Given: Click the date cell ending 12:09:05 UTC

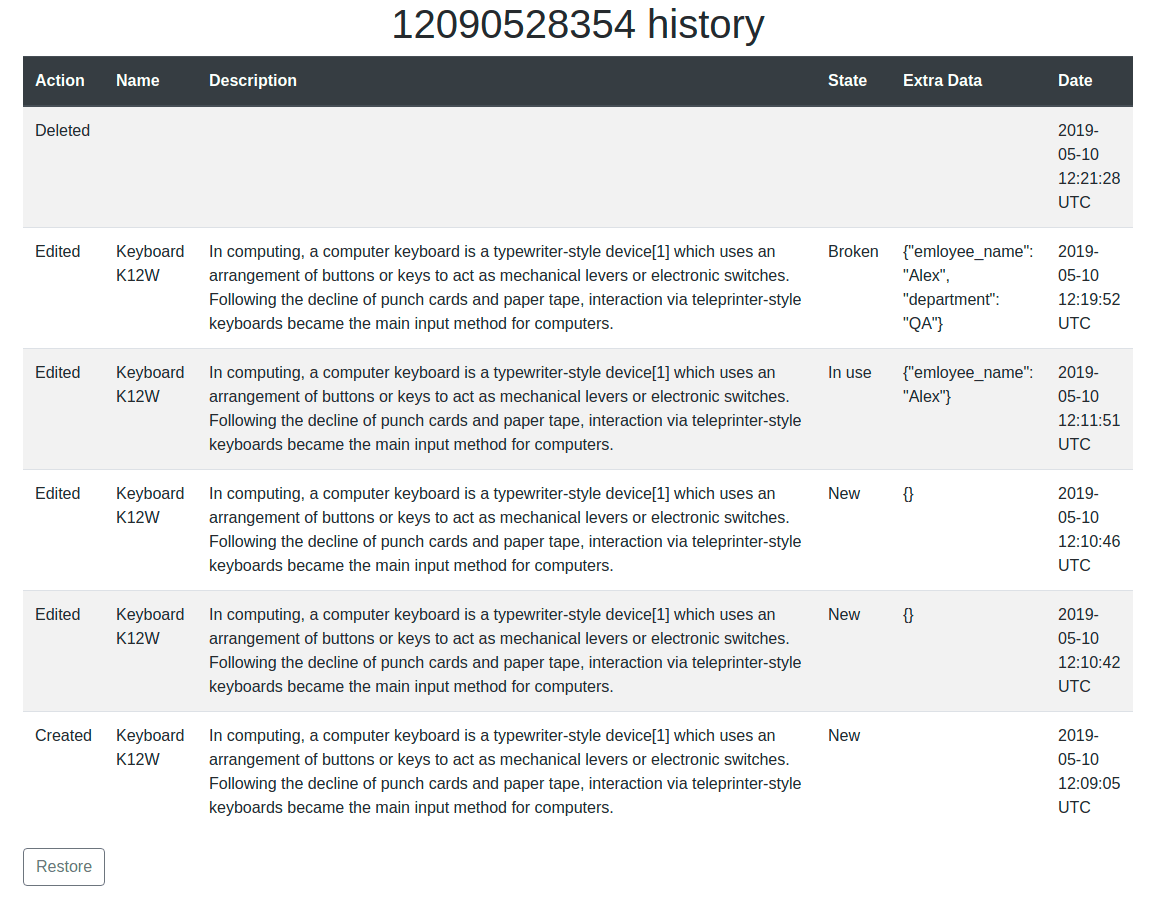Looking at the screenshot, I should [x=1088, y=772].
